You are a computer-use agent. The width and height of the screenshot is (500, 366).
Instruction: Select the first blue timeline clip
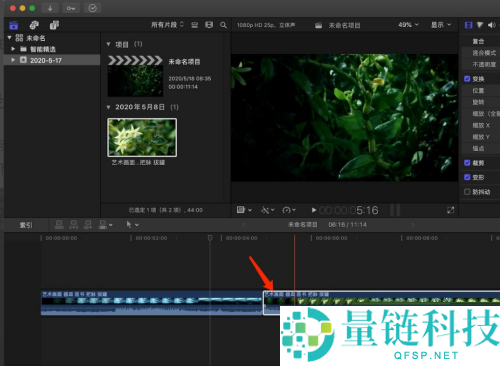(152, 303)
